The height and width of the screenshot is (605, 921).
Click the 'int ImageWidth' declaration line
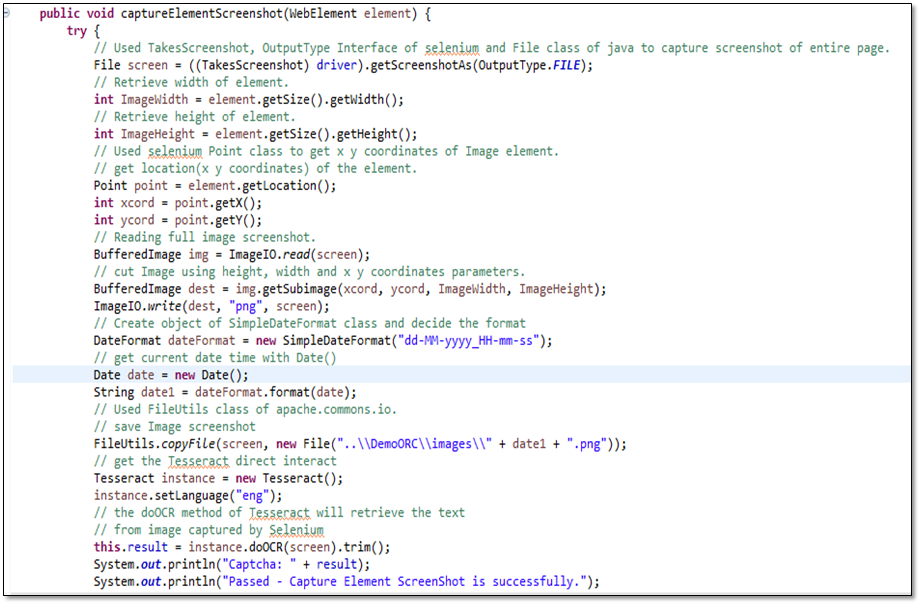pyautogui.click(x=249, y=99)
